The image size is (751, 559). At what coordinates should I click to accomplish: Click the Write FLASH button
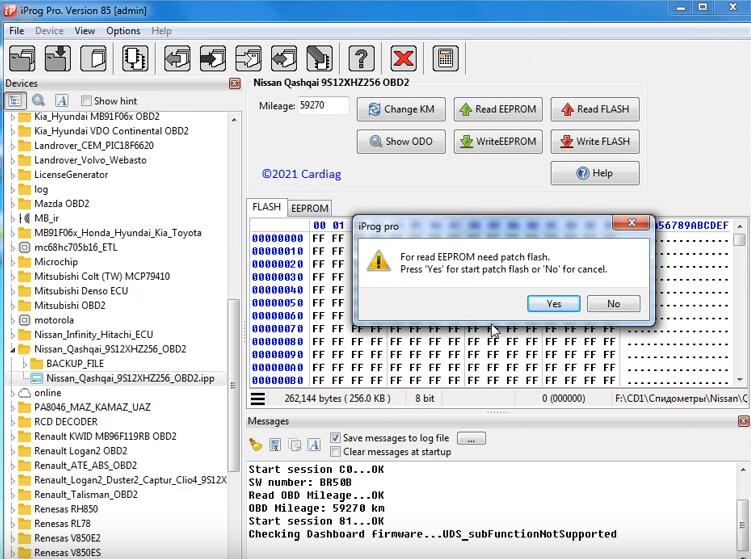point(595,141)
